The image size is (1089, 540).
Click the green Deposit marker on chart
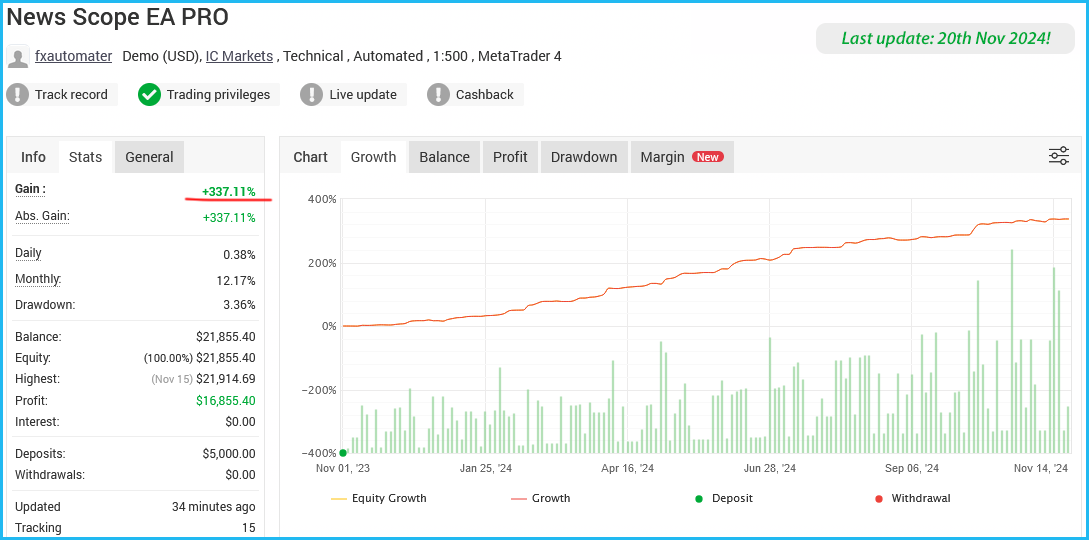(x=343, y=453)
